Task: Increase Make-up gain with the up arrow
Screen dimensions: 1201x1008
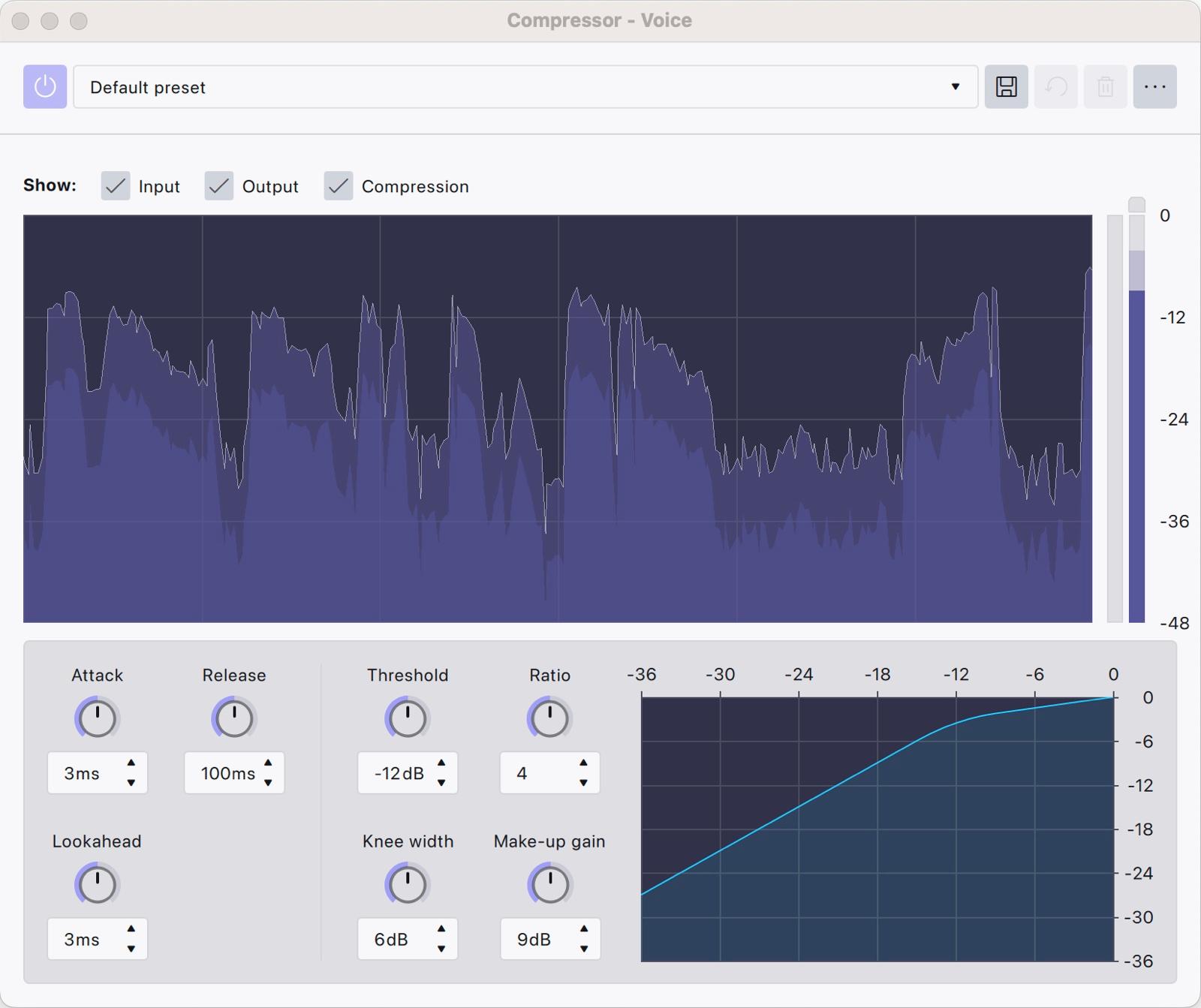Action: click(x=584, y=928)
